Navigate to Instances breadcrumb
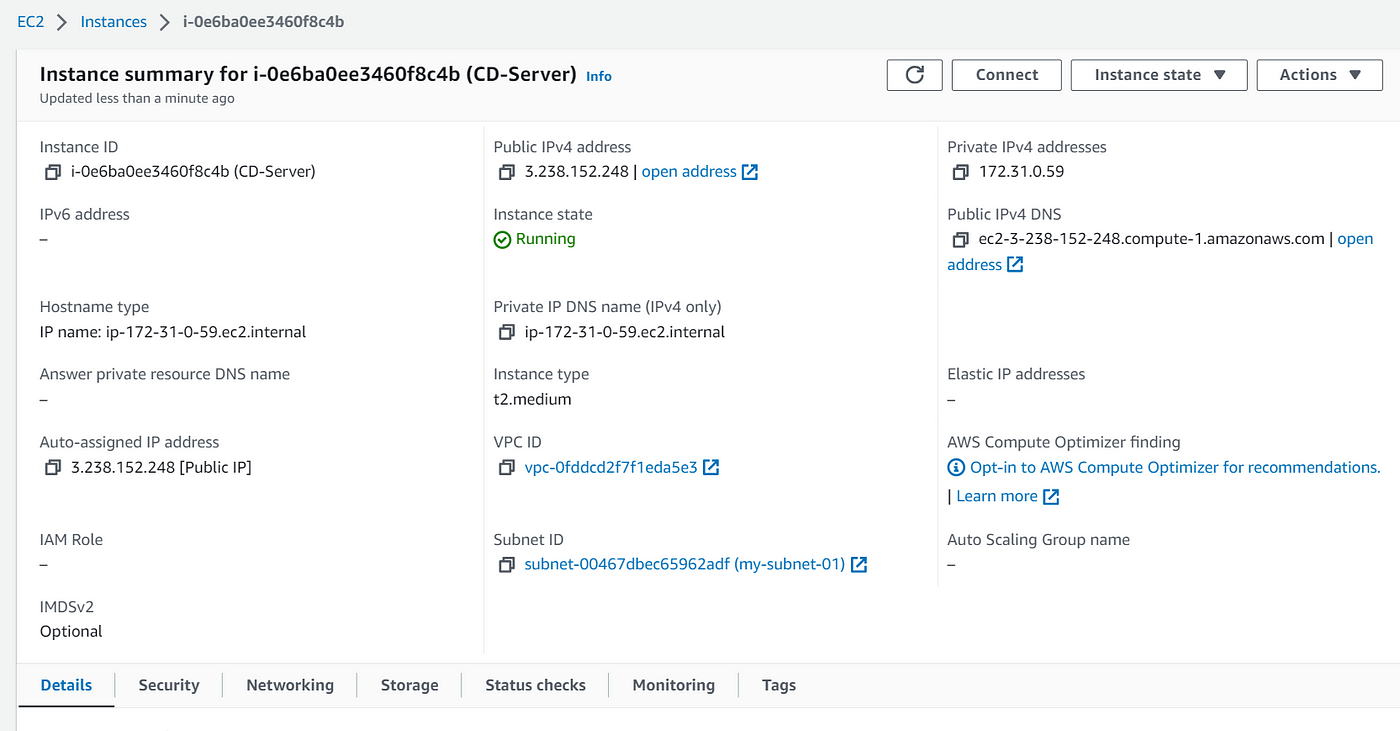Image resolution: width=1400 pixels, height=731 pixels. 113,21
